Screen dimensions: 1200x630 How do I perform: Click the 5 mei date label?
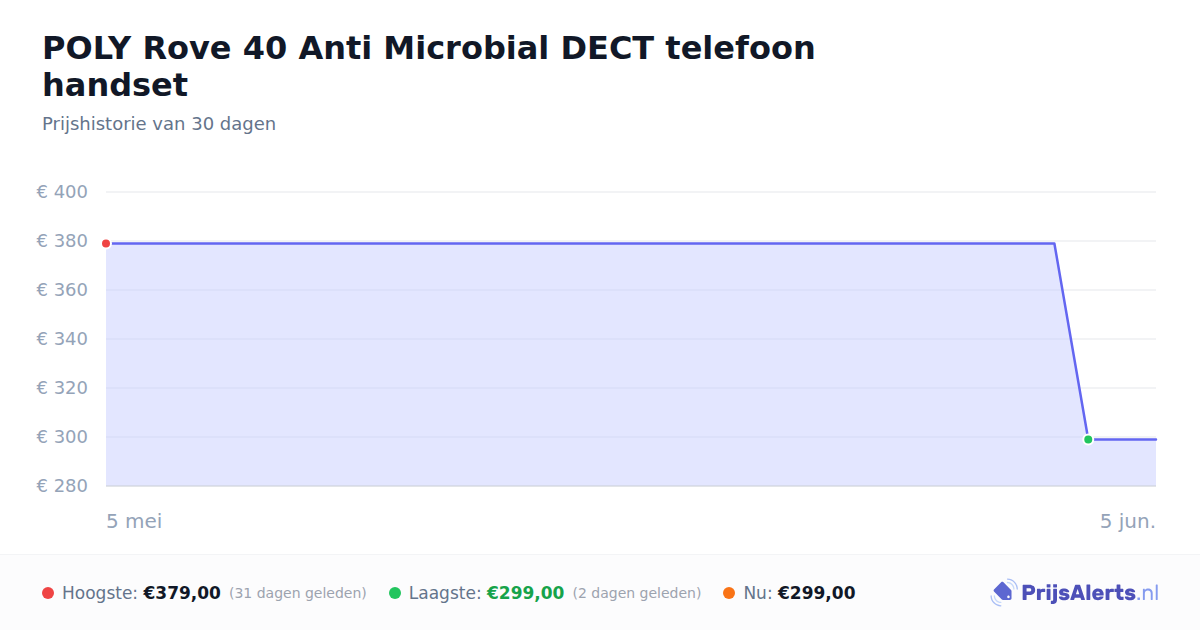(x=134, y=521)
